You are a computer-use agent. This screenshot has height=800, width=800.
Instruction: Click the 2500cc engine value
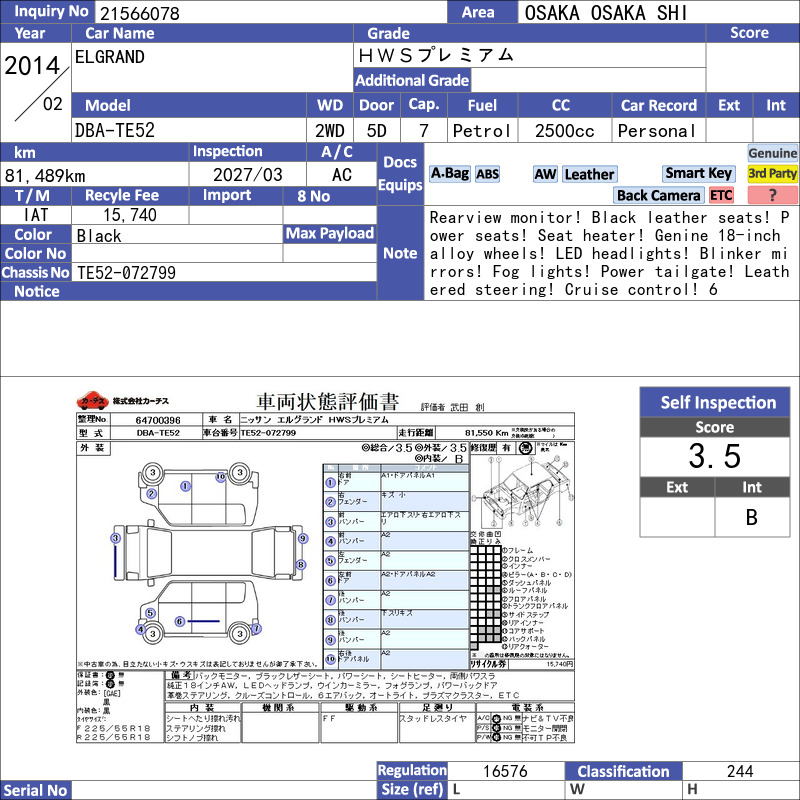pos(564,131)
